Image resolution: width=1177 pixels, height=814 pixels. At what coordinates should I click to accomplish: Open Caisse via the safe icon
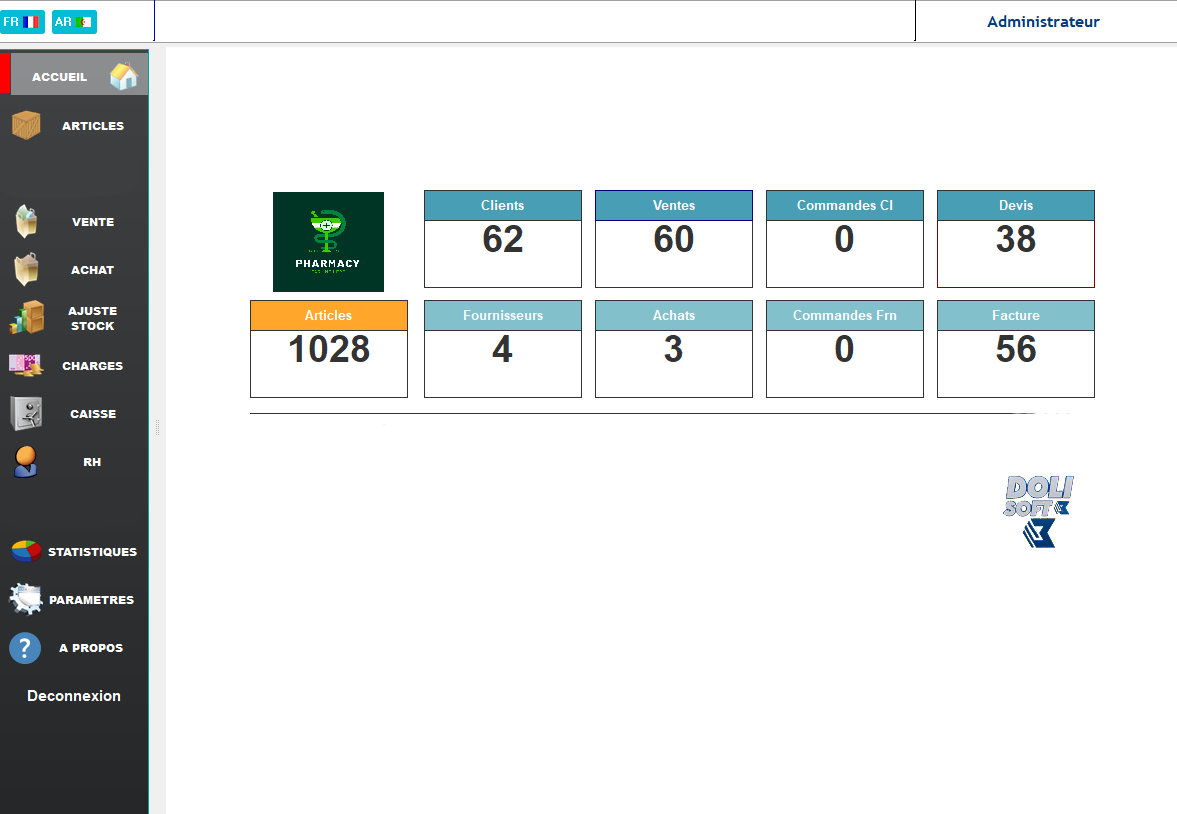click(x=26, y=413)
